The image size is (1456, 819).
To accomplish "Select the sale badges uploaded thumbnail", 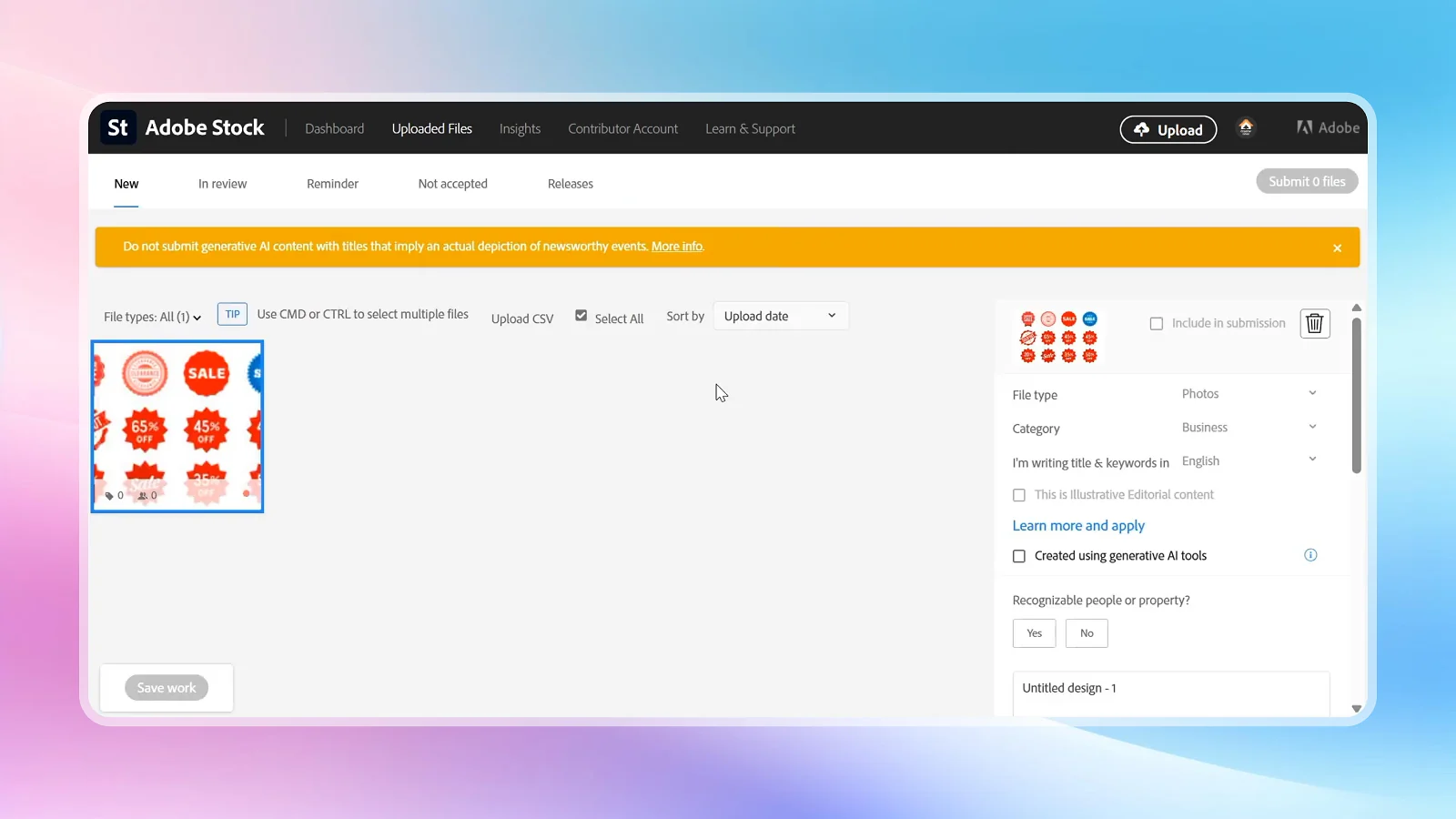I will (177, 426).
